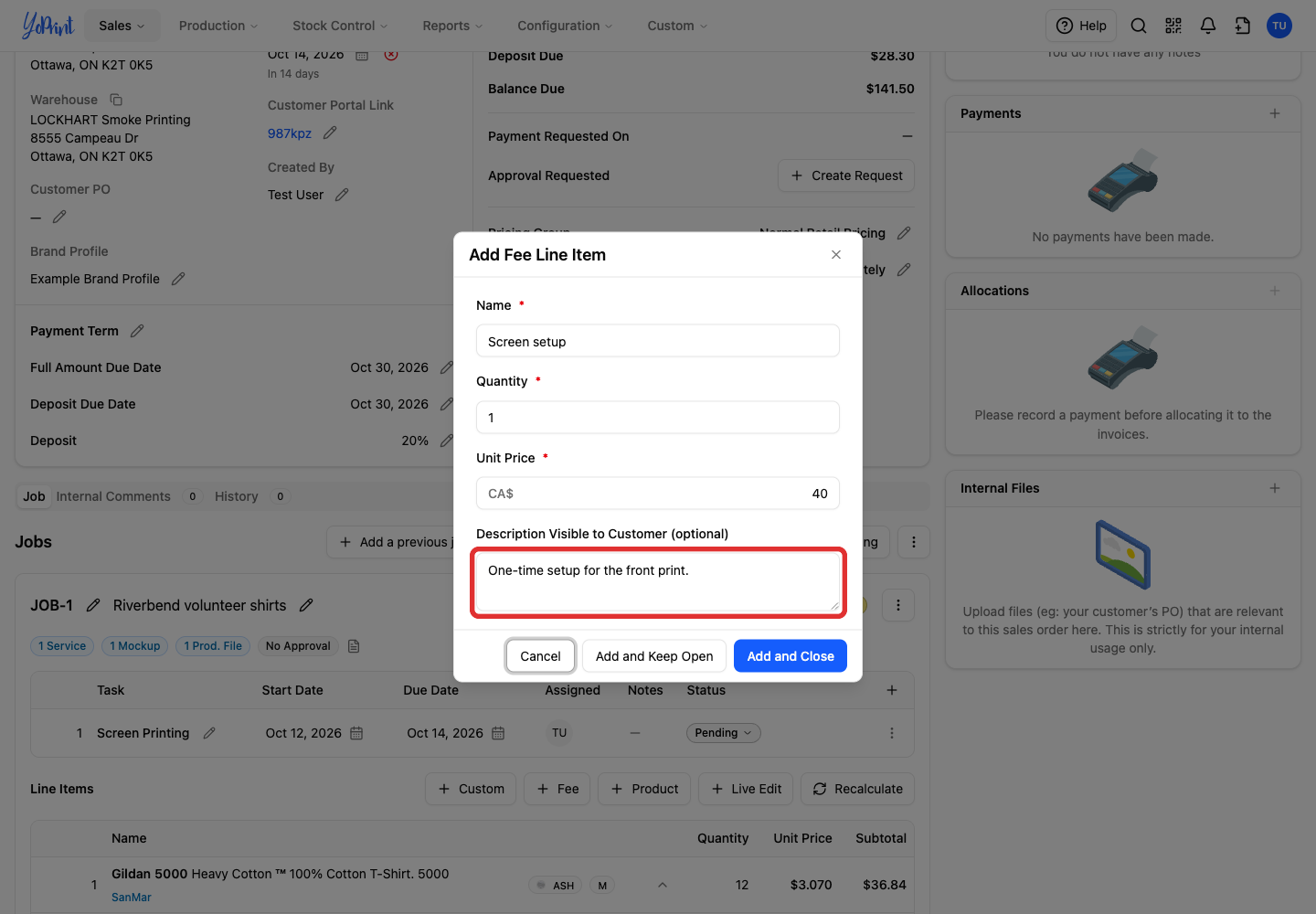Screen dimensions: 1316x914
Task: Open the search magnifier icon in header
Action: tap(1139, 26)
